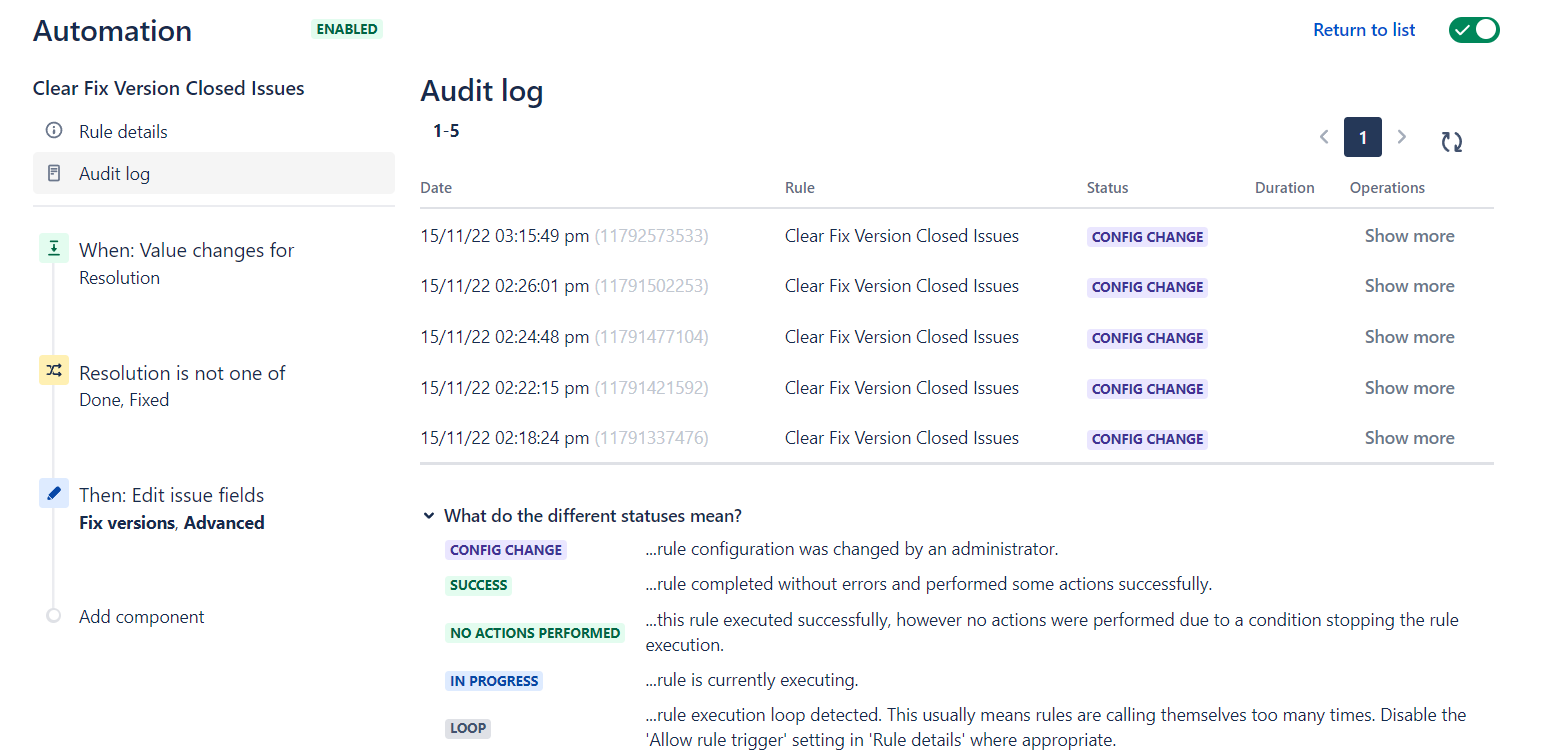Screen dimensions: 1567x750
Task: Click the shuffle icon beside Resolution condition
Action: [53, 371]
